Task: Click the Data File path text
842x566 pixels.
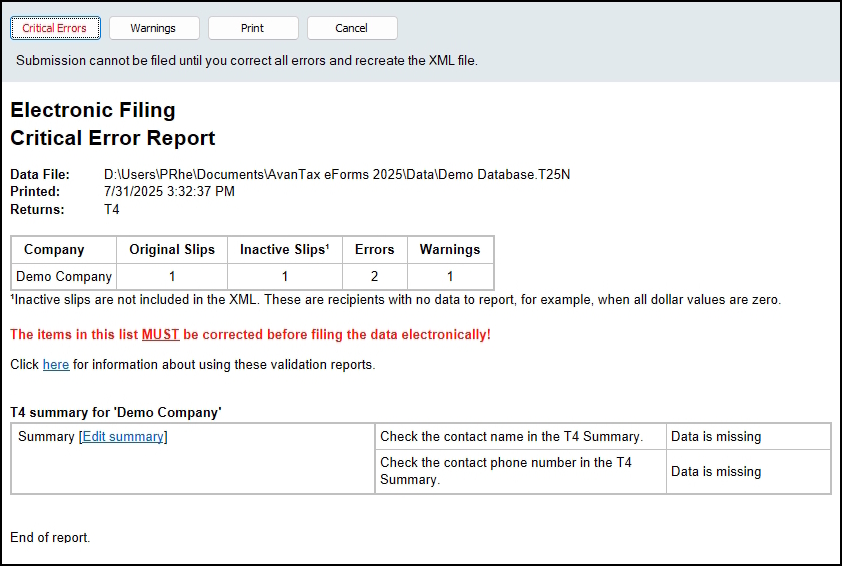Action: pyautogui.click(x=336, y=175)
